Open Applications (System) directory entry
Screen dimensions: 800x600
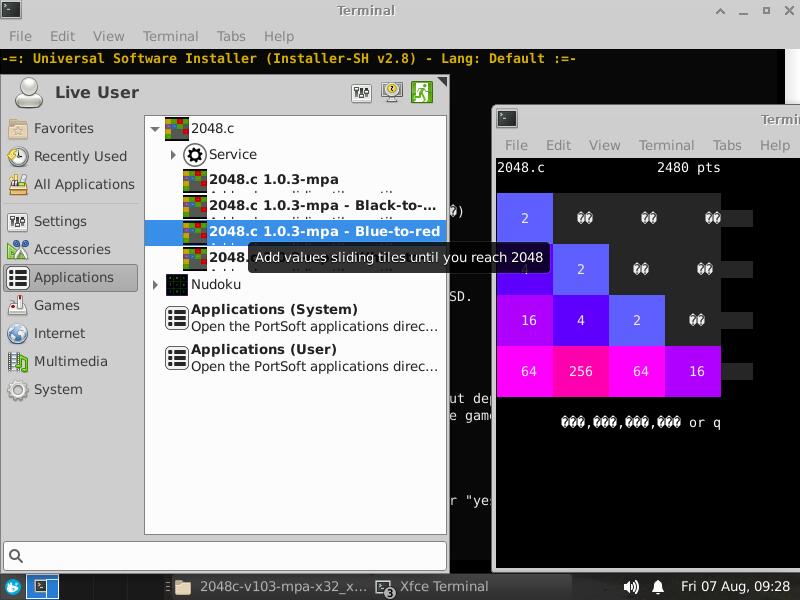coord(295,318)
